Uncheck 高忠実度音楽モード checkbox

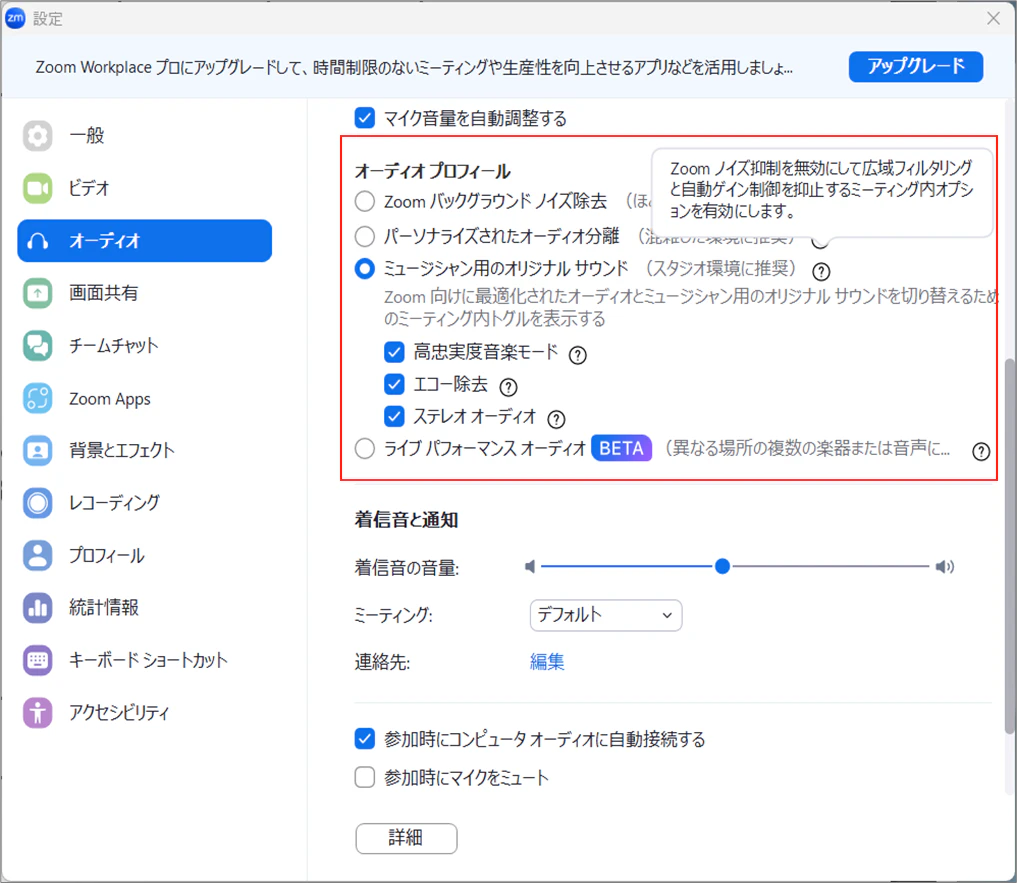pyautogui.click(x=394, y=352)
